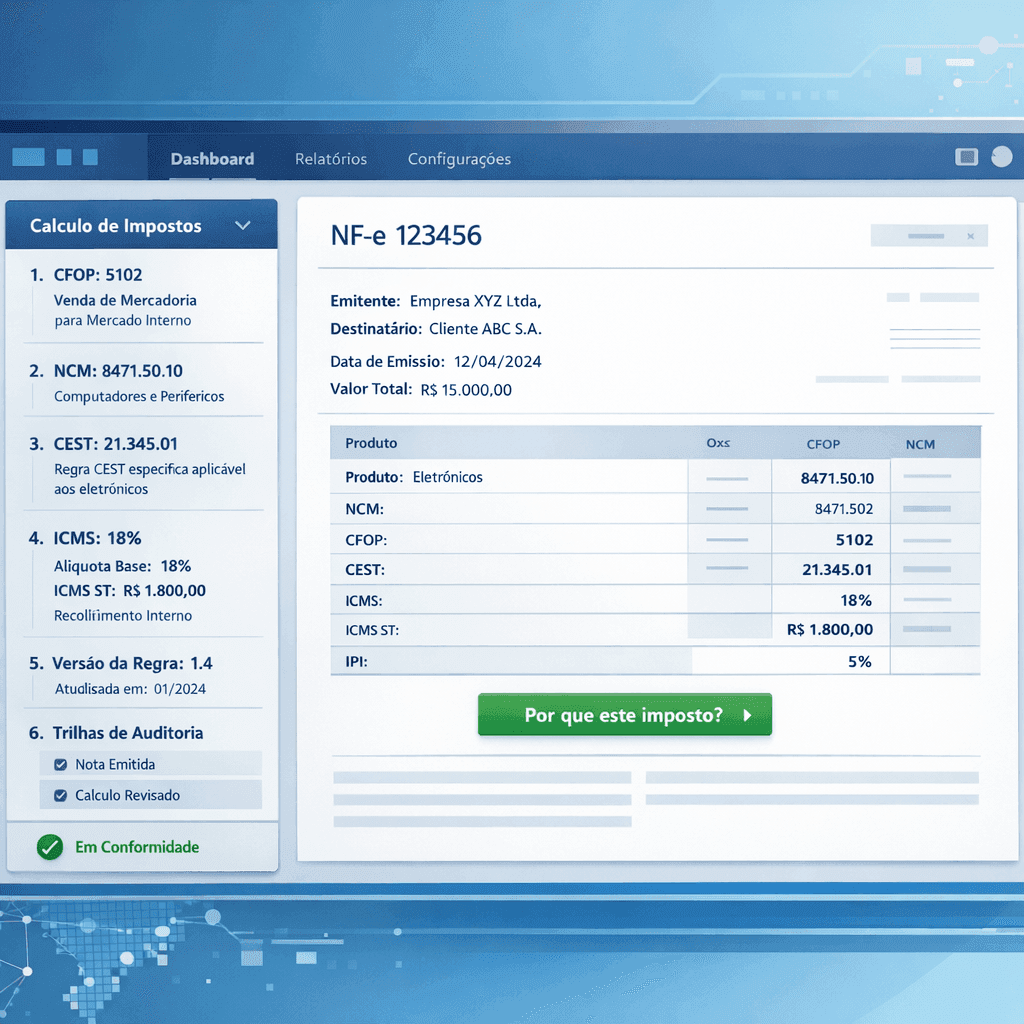This screenshot has height=1024, width=1024.
Task: Click the 21.345.01 cell in CEST row
Action: 837,569
